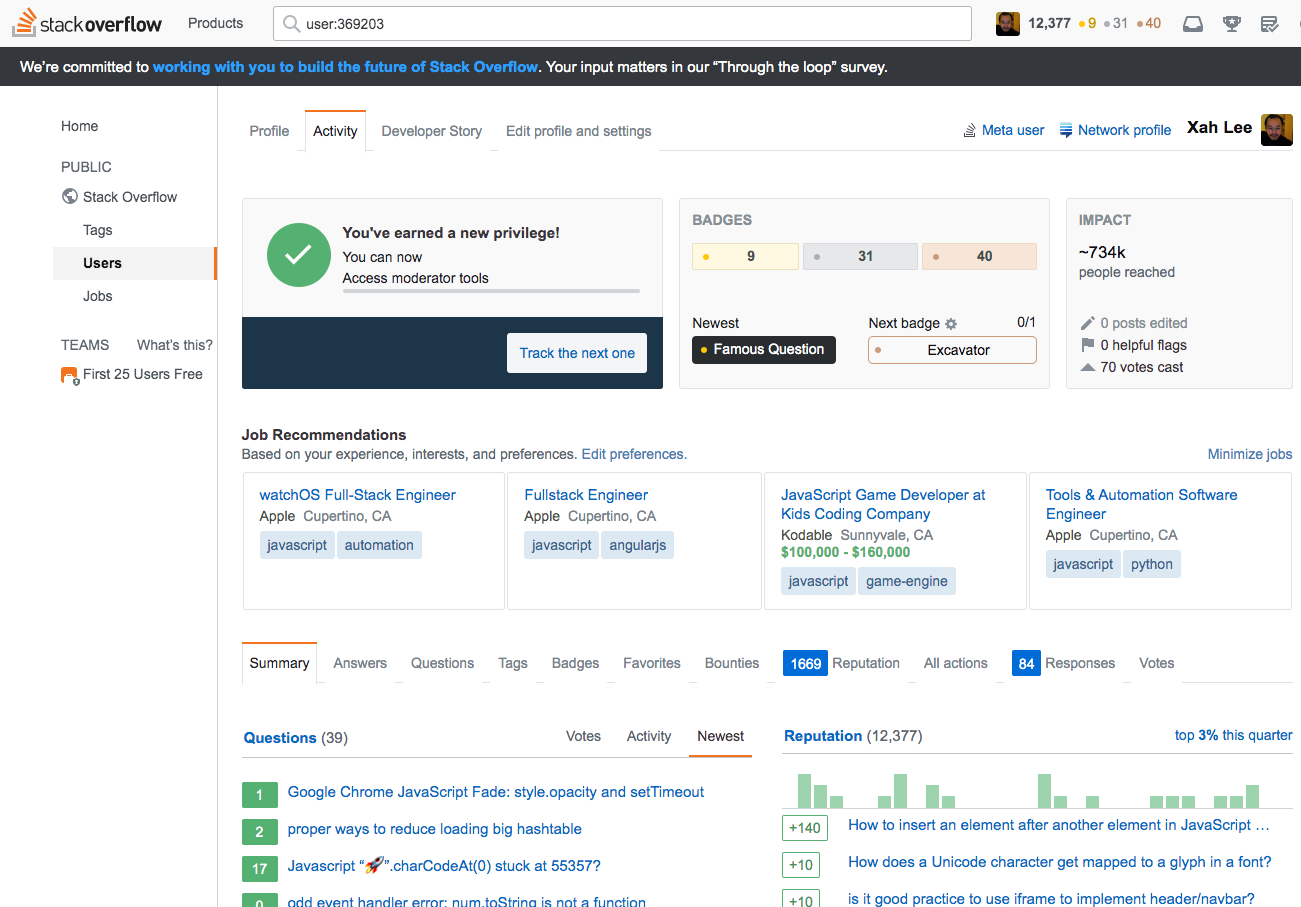Viewport: 1301px width, 907px height.
Task: Click the Xah Lee profile picture
Action: [1277, 129]
